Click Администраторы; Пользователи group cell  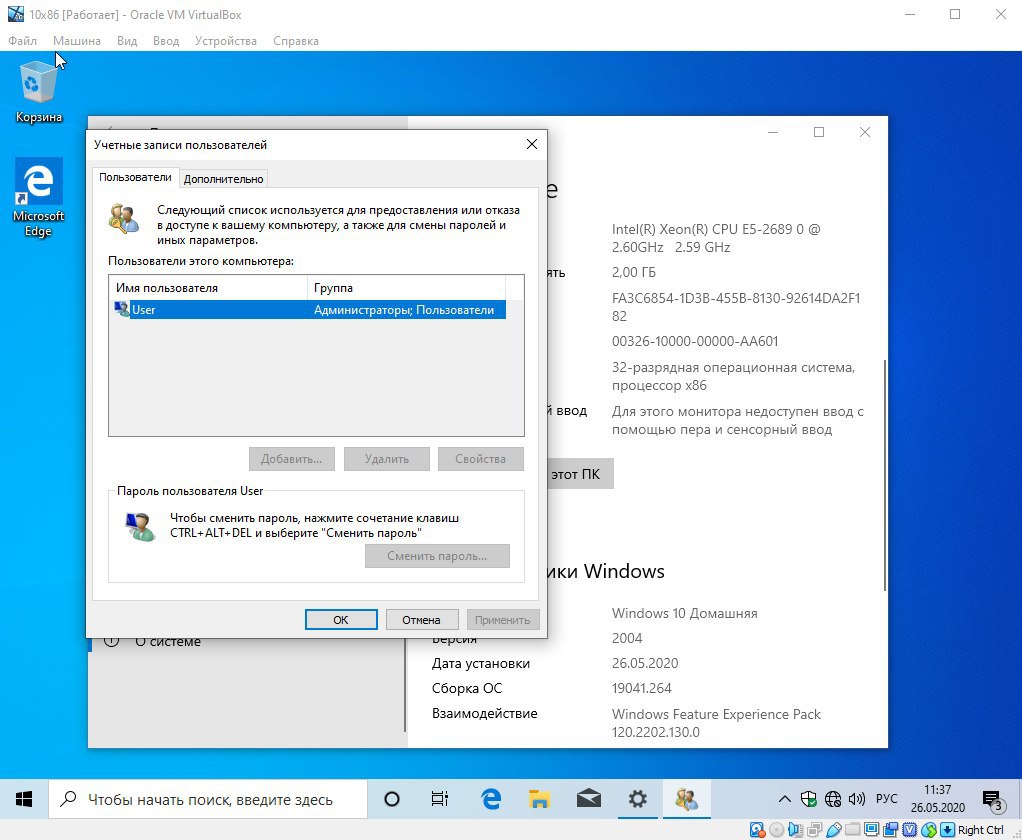point(403,310)
